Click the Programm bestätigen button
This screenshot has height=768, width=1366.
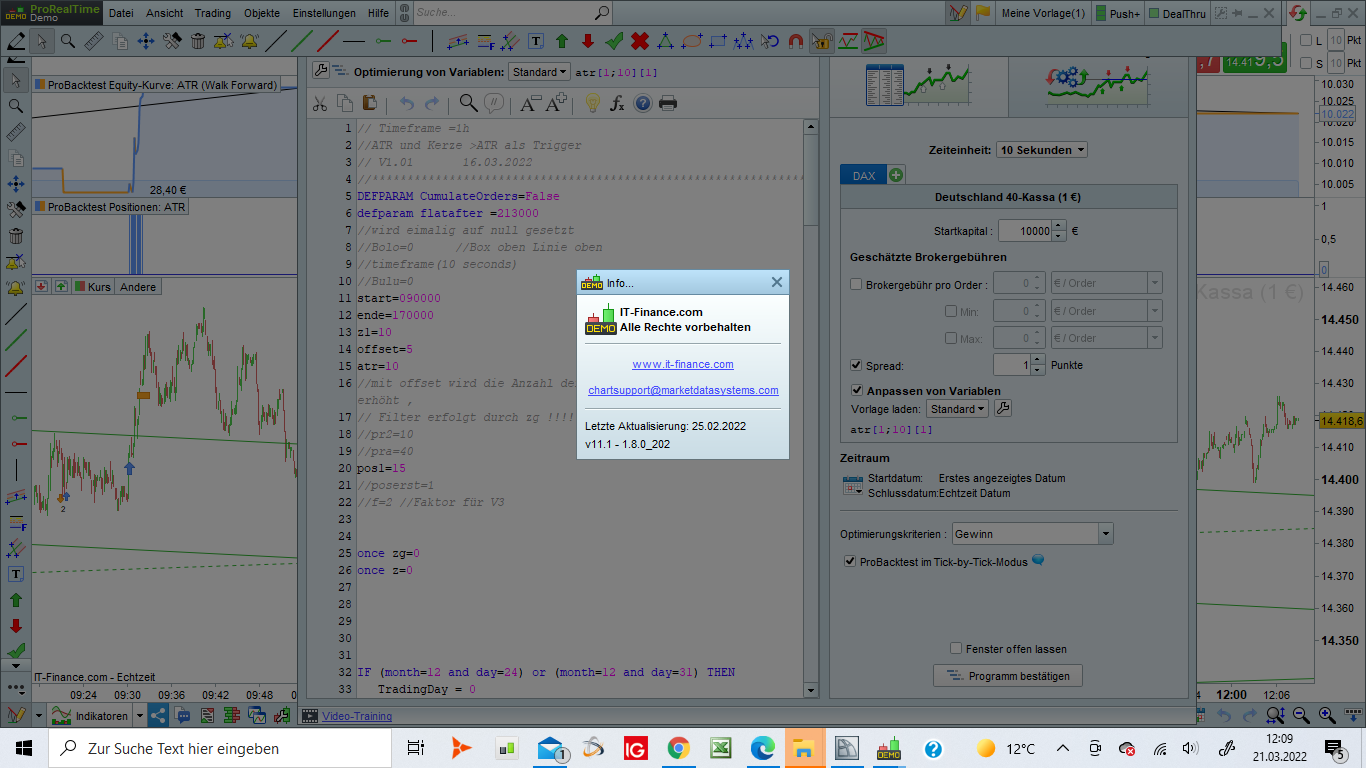pyautogui.click(x=1008, y=676)
